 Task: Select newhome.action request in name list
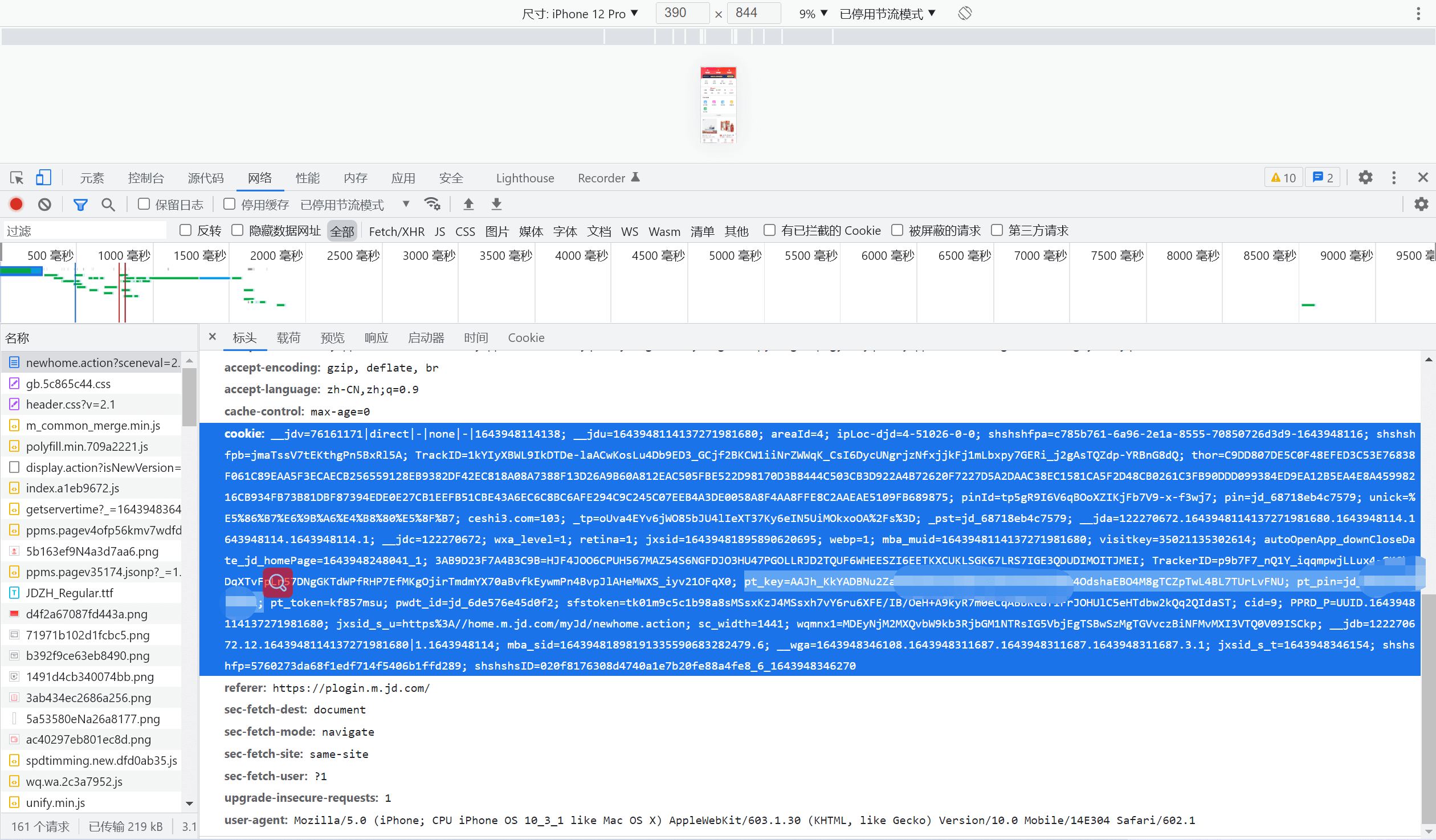tap(91, 362)
